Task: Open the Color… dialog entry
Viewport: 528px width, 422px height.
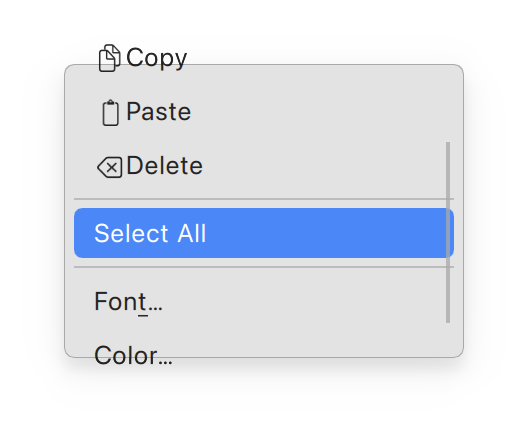Action: [264, 355]
